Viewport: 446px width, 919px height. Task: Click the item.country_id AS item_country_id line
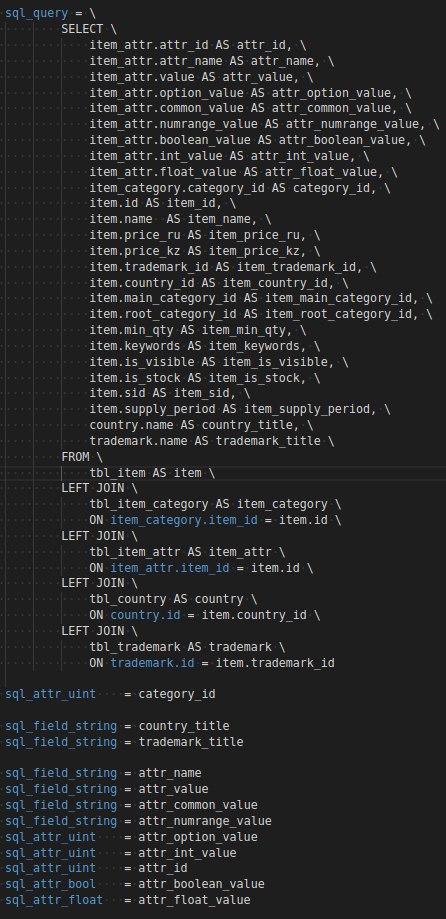(219, 282)
